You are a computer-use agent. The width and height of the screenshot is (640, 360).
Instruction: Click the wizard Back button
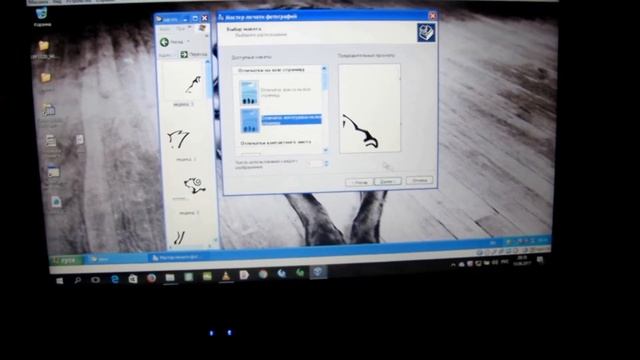coord(359,182)
